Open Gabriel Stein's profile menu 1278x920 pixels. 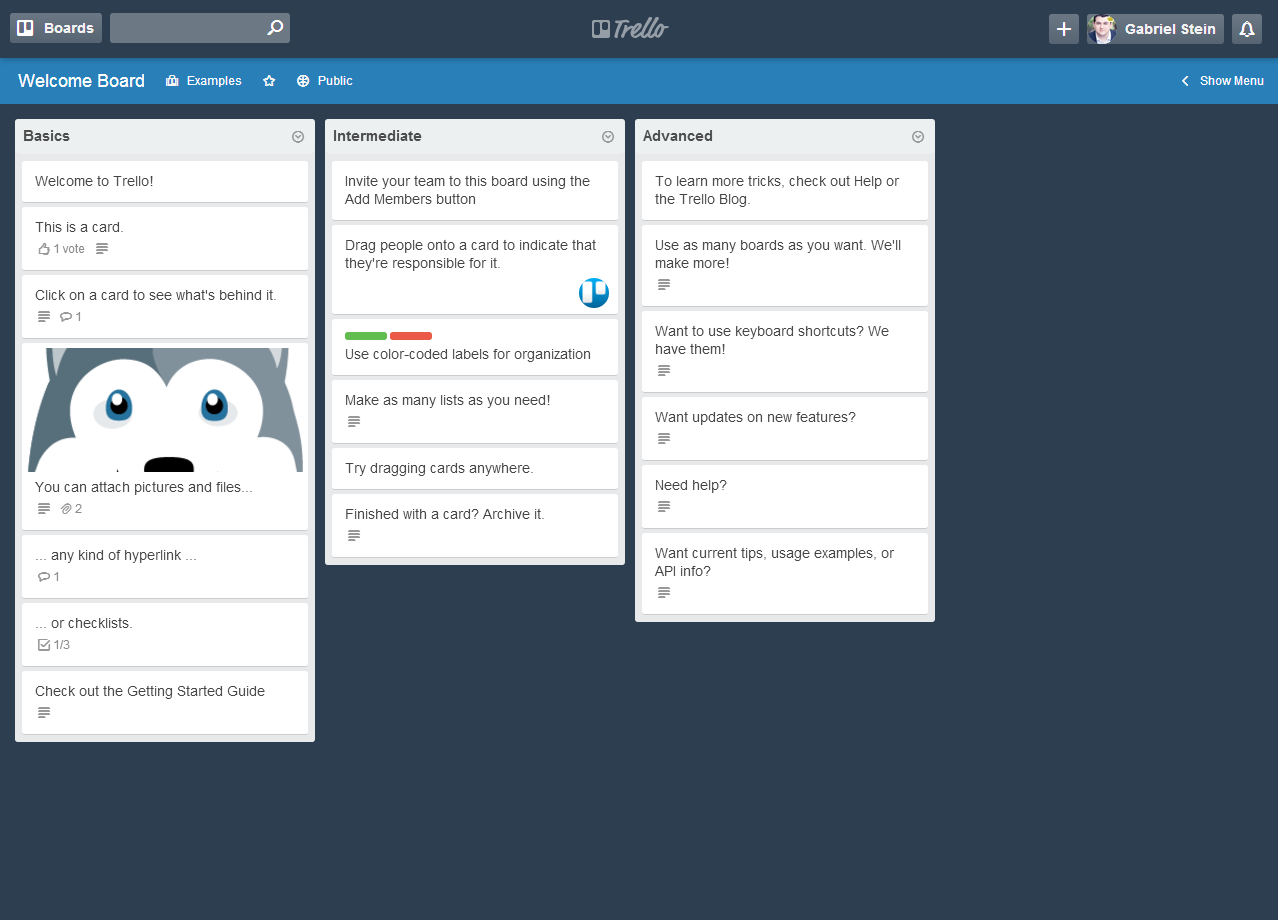coord(1155,29)
